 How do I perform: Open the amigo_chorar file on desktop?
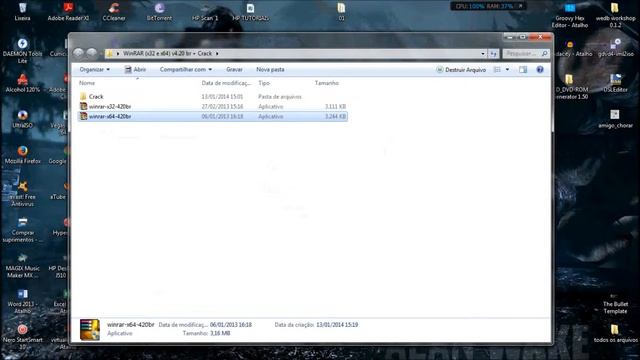(x=615, y=119)
